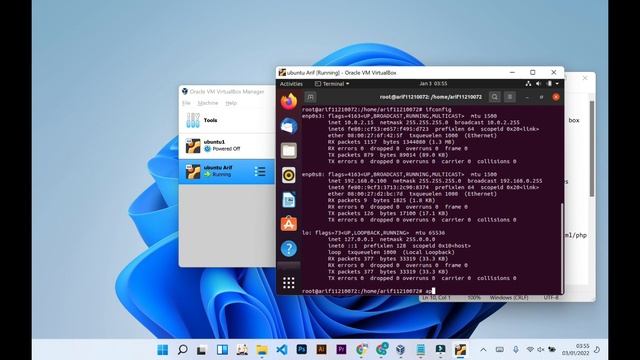
Task: Open the terminal hamburger menu
Action: [x=510, y=97]
